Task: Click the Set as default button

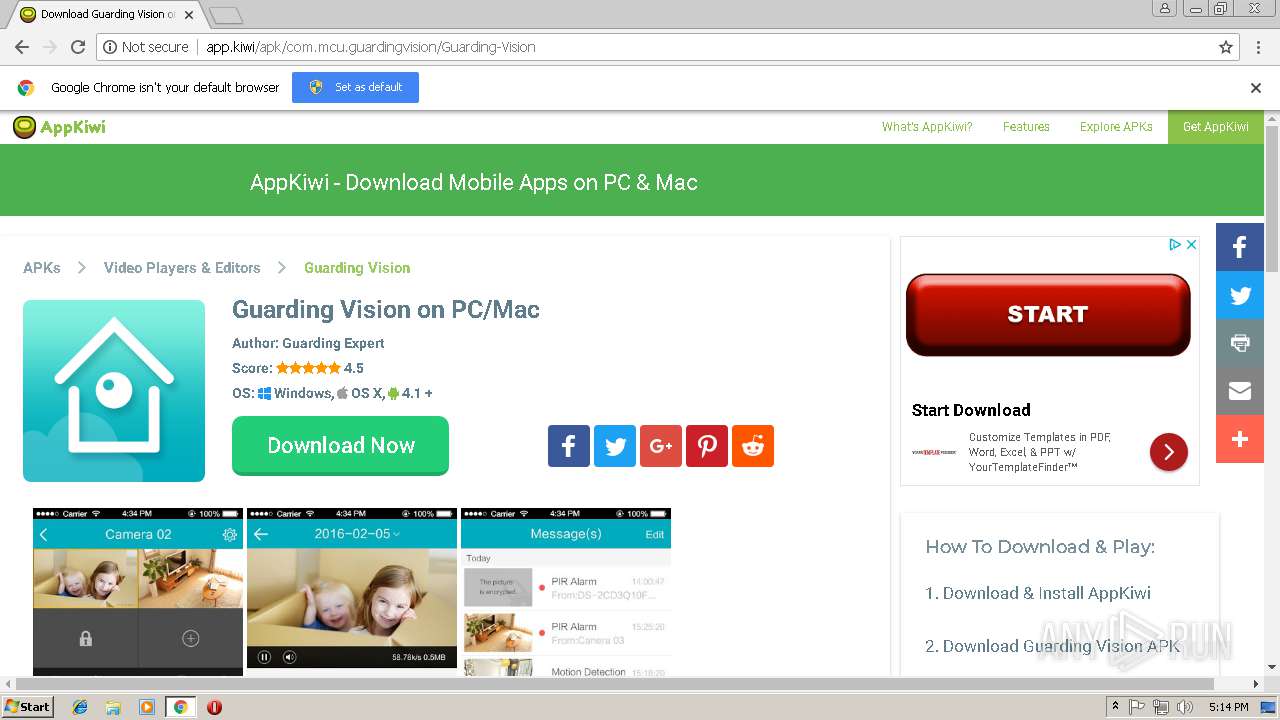Action: 355,87
